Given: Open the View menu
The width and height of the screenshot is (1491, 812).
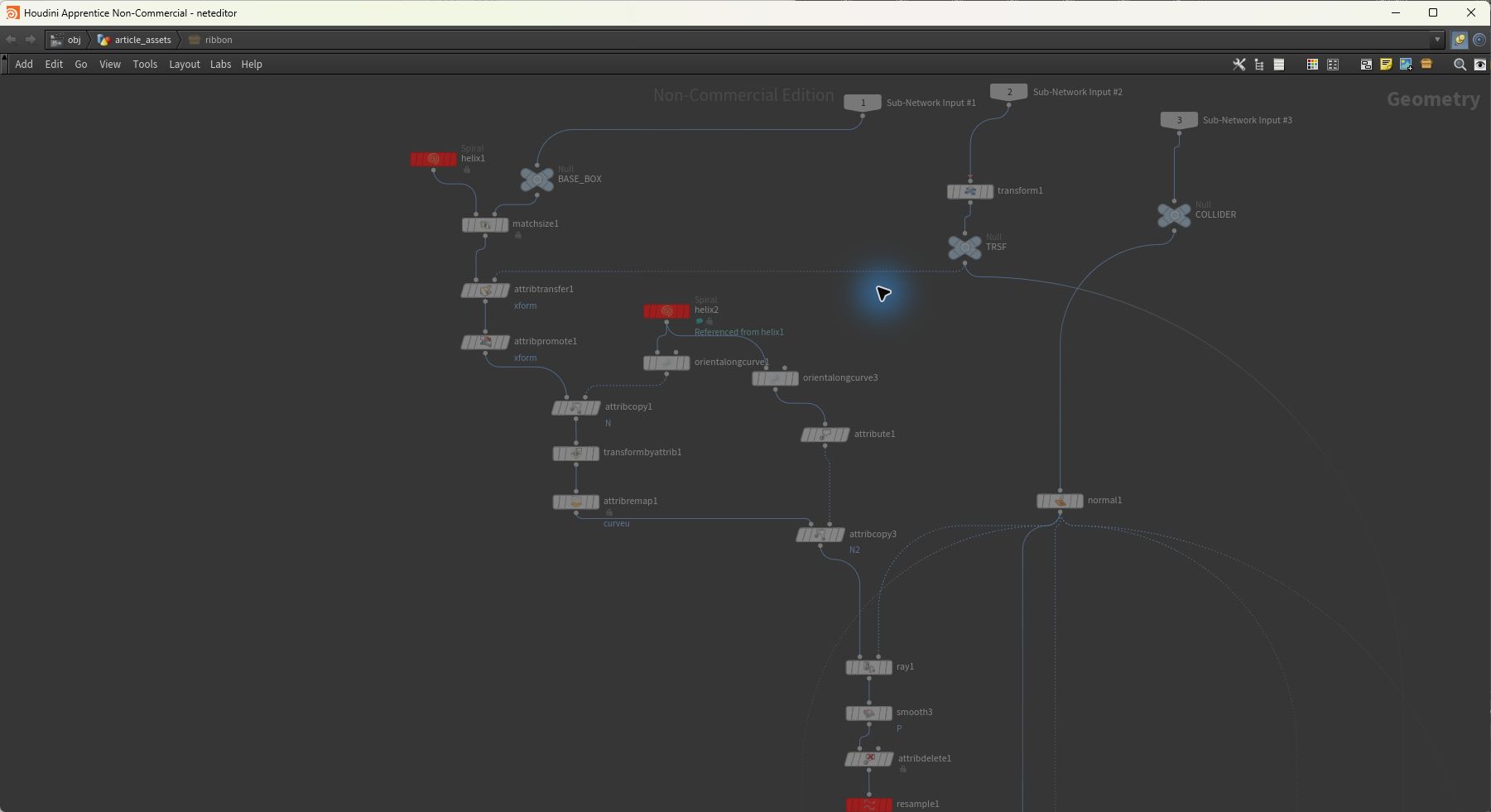Looking at the screenshot, I should 110,65.
